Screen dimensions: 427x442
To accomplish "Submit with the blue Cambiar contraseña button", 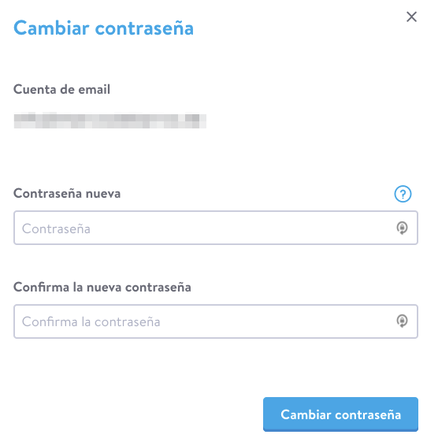I will click(340, 414).
